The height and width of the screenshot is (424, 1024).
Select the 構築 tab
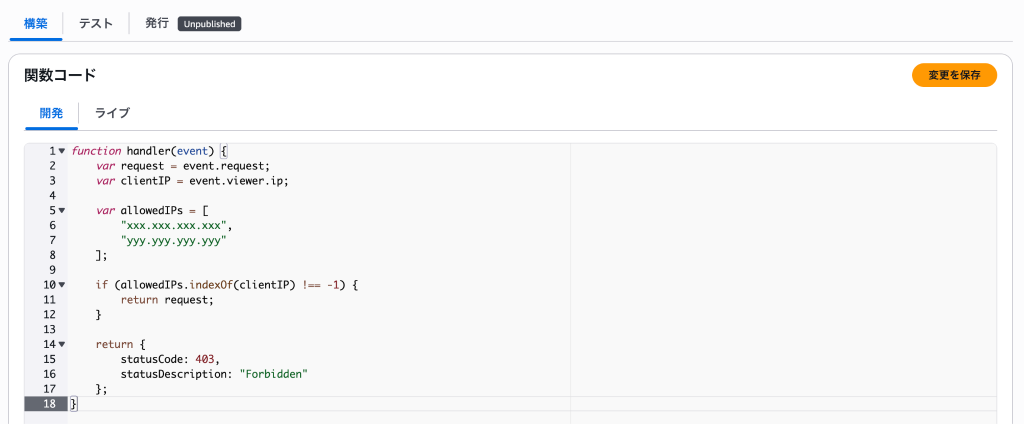point(36,24)
